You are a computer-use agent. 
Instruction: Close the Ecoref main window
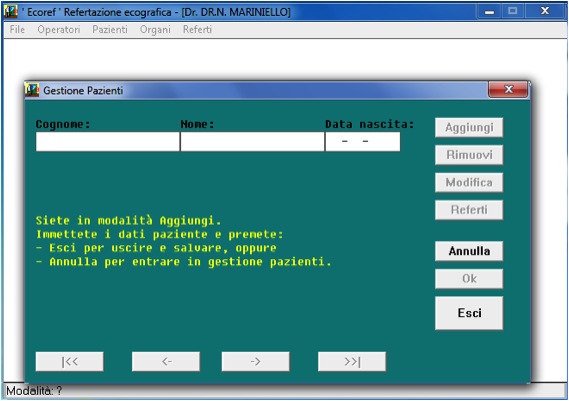point(545,11)
